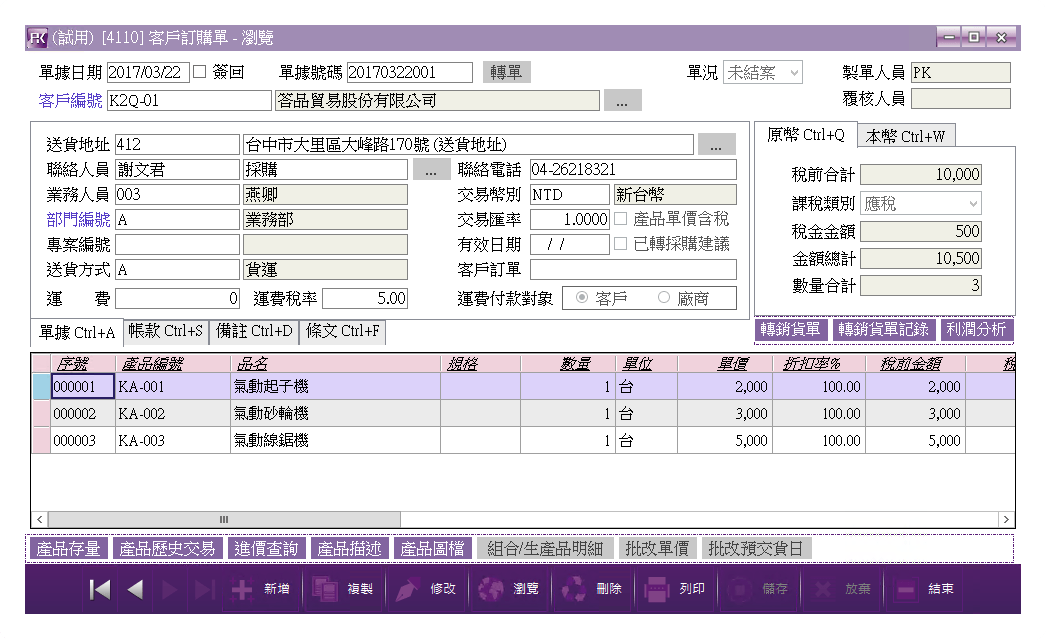The height and width of the screenshot is (640, 1046).
Task: Click the 轉銷貨單 button
Action: click(790, 329)
